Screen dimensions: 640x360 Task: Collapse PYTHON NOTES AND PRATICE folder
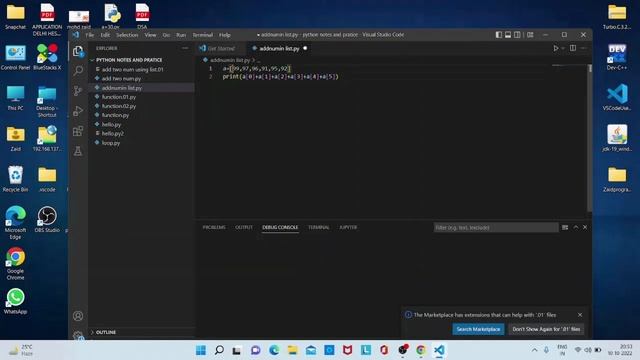[x=129, y=60]
